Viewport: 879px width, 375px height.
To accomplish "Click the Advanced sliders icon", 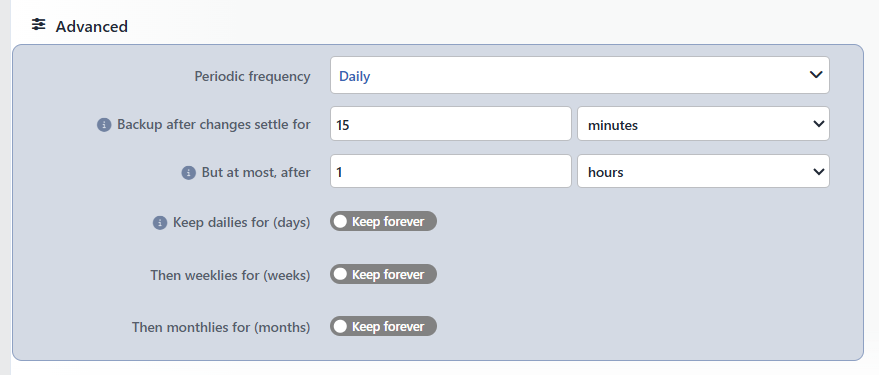I will 38,25.
